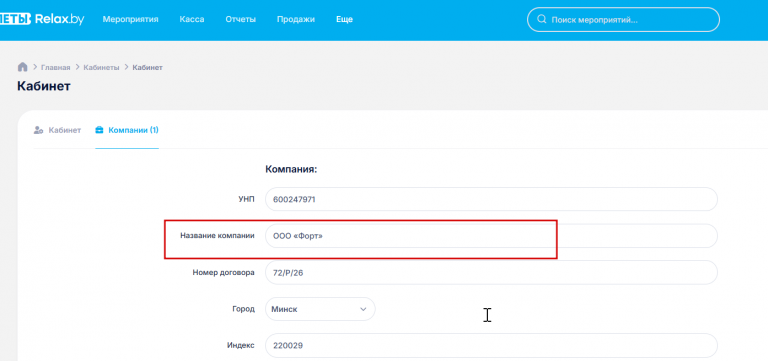The width and height of the screenshot is (768, 361).
Task: Click the Кабинет tab user icon
Action: (x=38, y=130)
